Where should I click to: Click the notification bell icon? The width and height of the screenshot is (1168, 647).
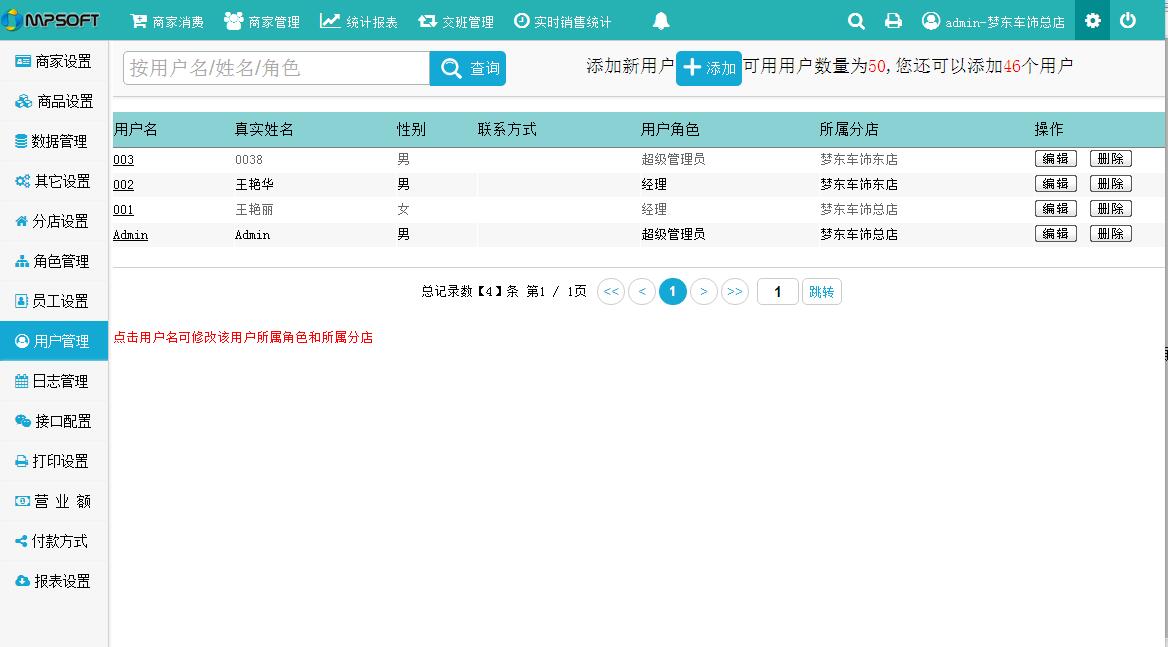pos(661,21)
